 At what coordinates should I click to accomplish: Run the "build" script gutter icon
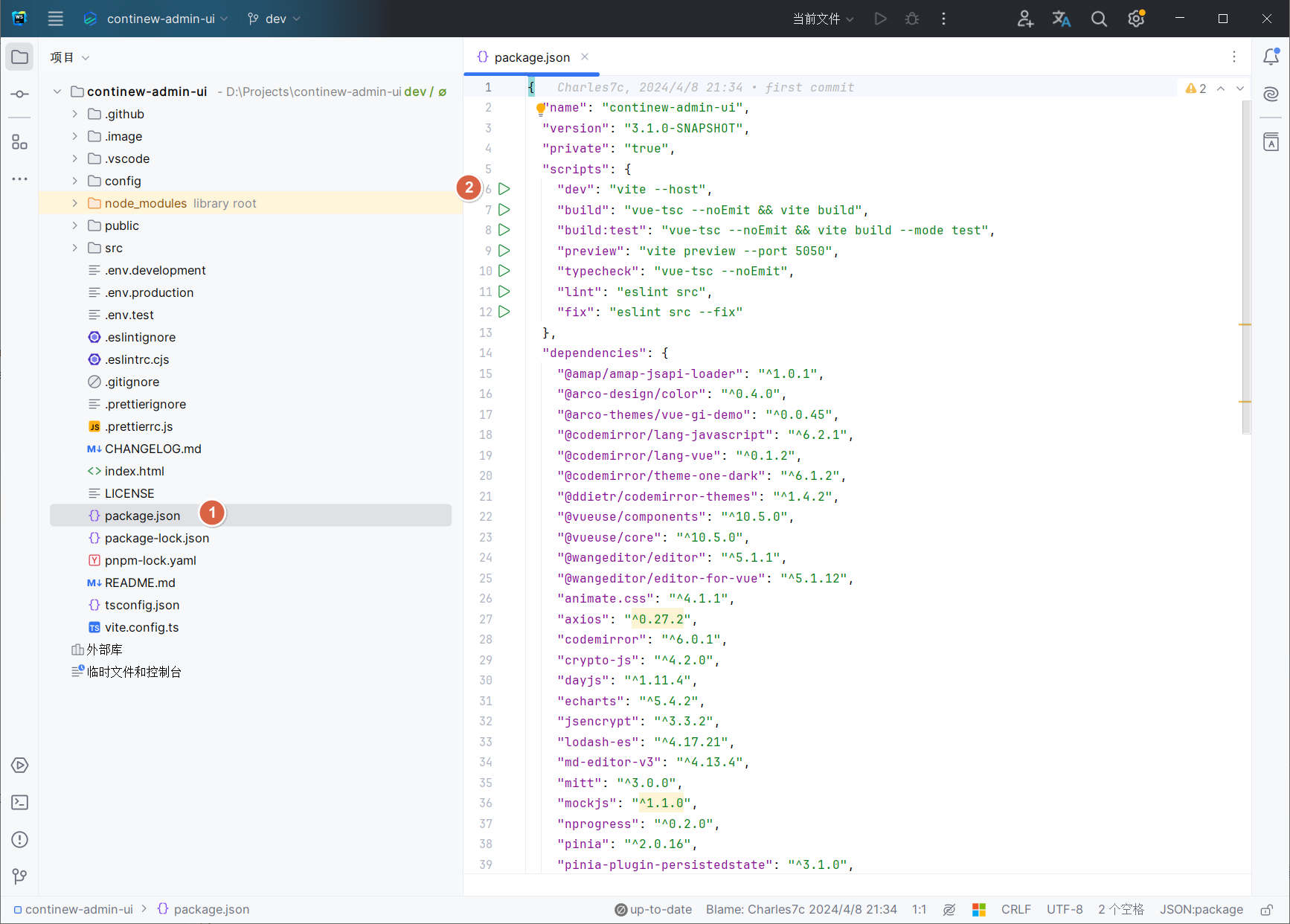pyautogui.click(x=504, y=210)
